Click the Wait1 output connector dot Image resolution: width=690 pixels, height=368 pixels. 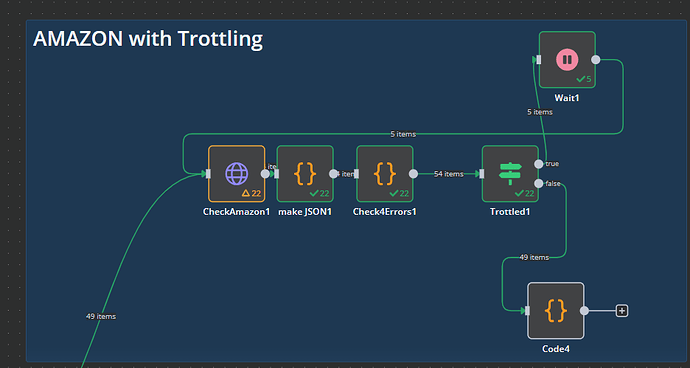tap(595, 60)
